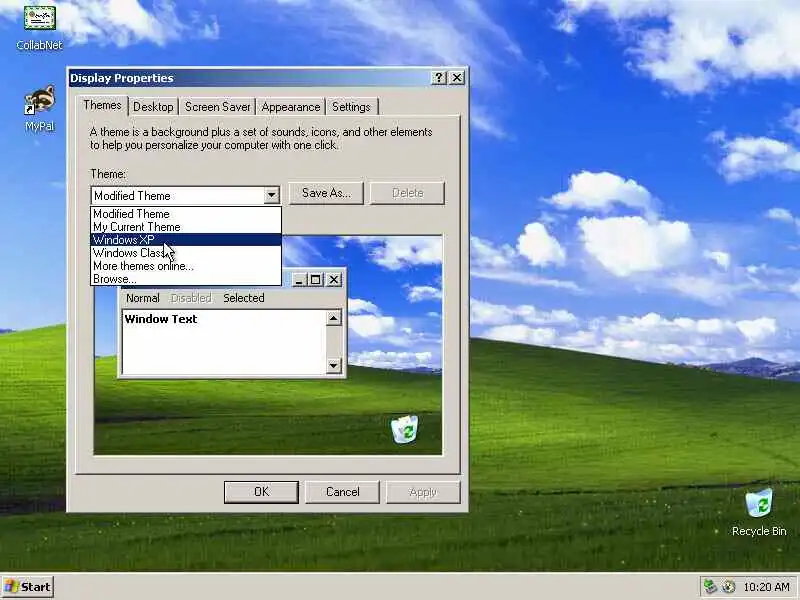Select the Windows XP theme option
The height and width of the screenshot is (600, 800).
click(186, 240)
